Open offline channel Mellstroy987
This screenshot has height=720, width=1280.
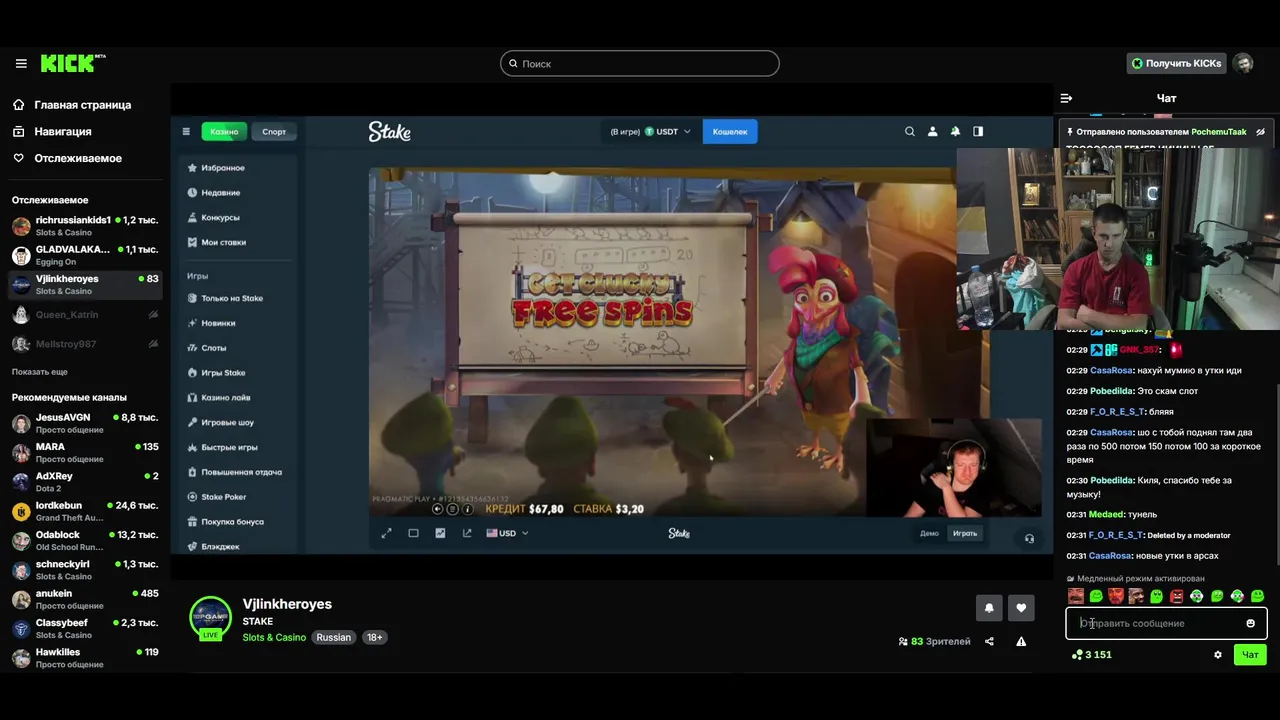click(85, 344)
